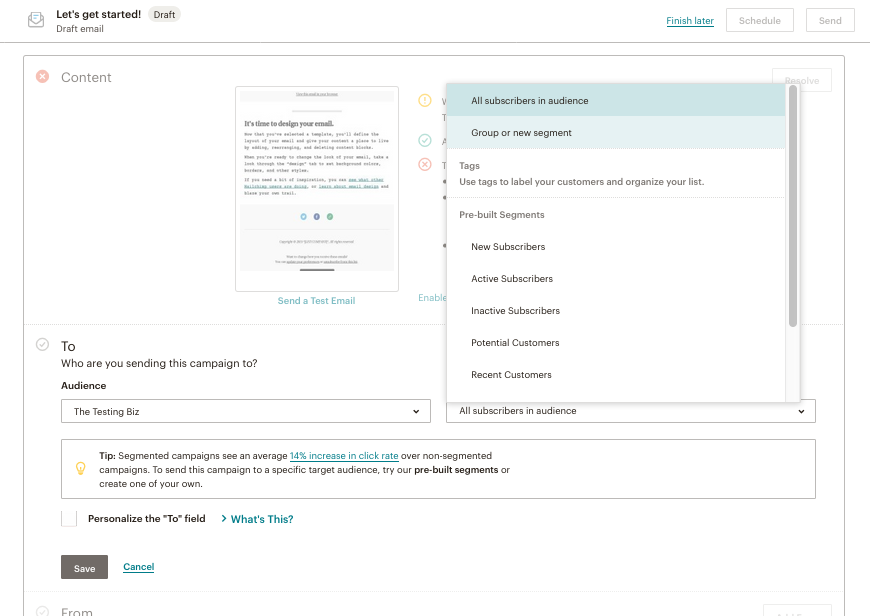Screen dimensions: 870x616
Task: Select Recent Customers segment
Action: (616, 375)
